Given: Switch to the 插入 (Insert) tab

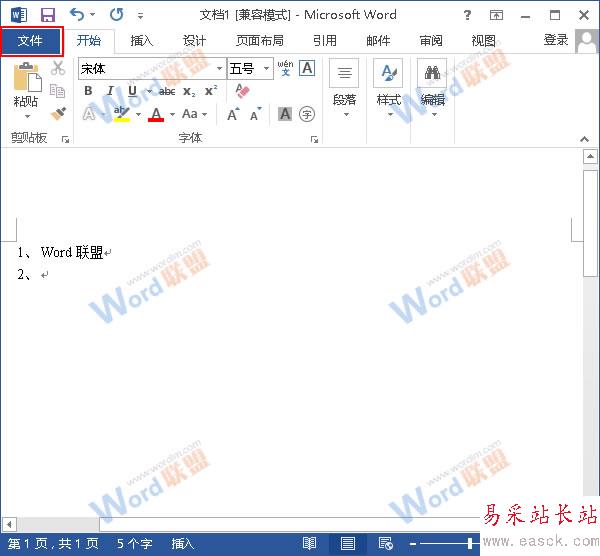Looking at the screenshot, I should 141,41.
